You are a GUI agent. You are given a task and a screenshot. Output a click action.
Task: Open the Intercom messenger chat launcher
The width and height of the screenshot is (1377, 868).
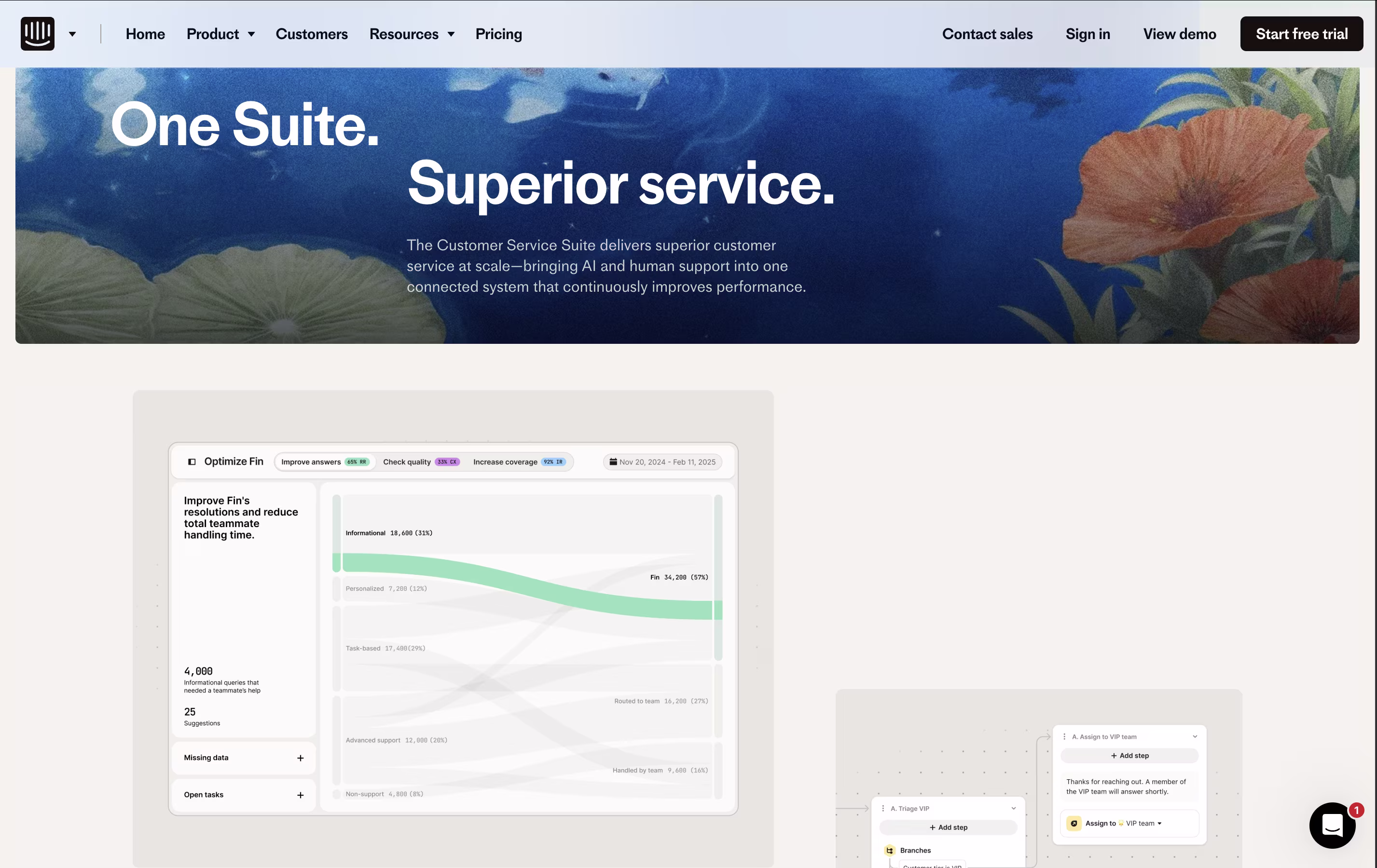1333,825
